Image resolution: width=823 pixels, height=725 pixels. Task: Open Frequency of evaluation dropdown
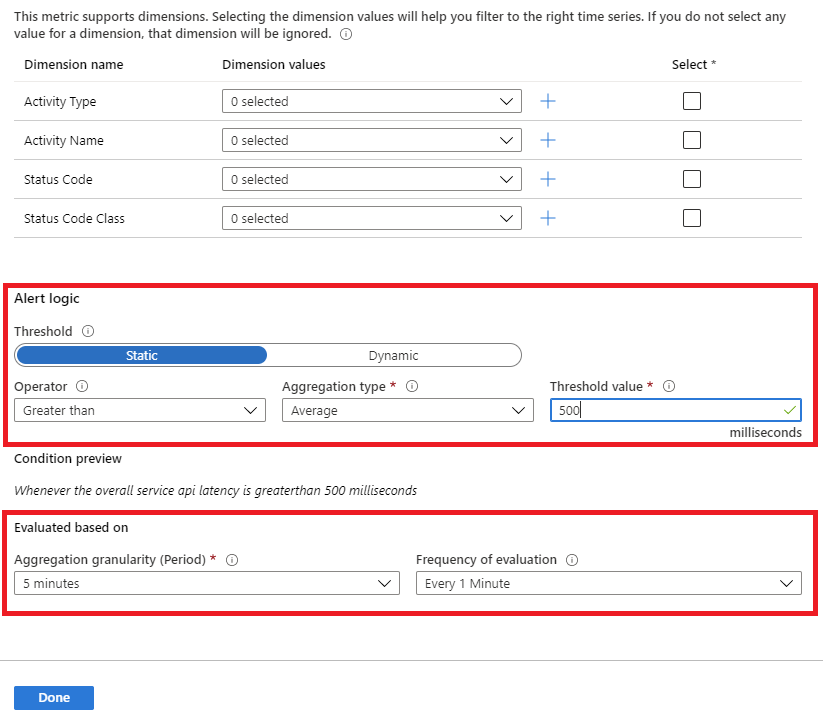(608, 583)
